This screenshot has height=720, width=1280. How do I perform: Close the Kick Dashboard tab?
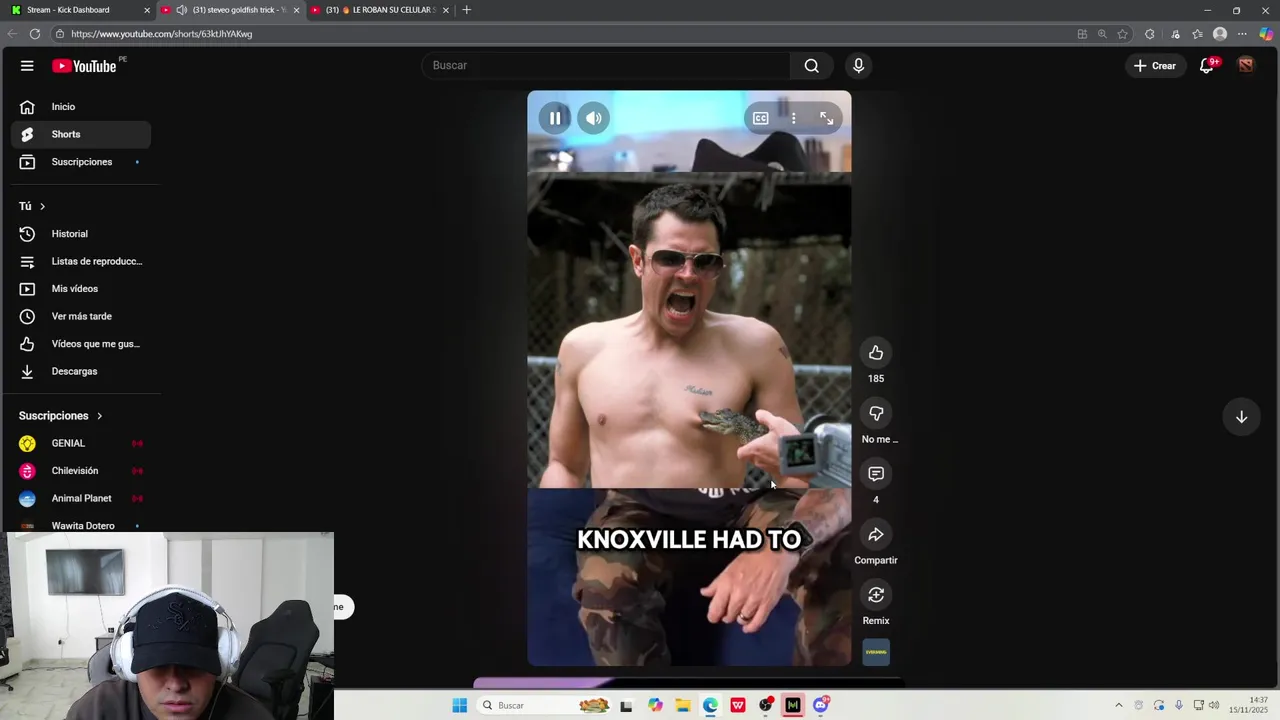[147, 10]
